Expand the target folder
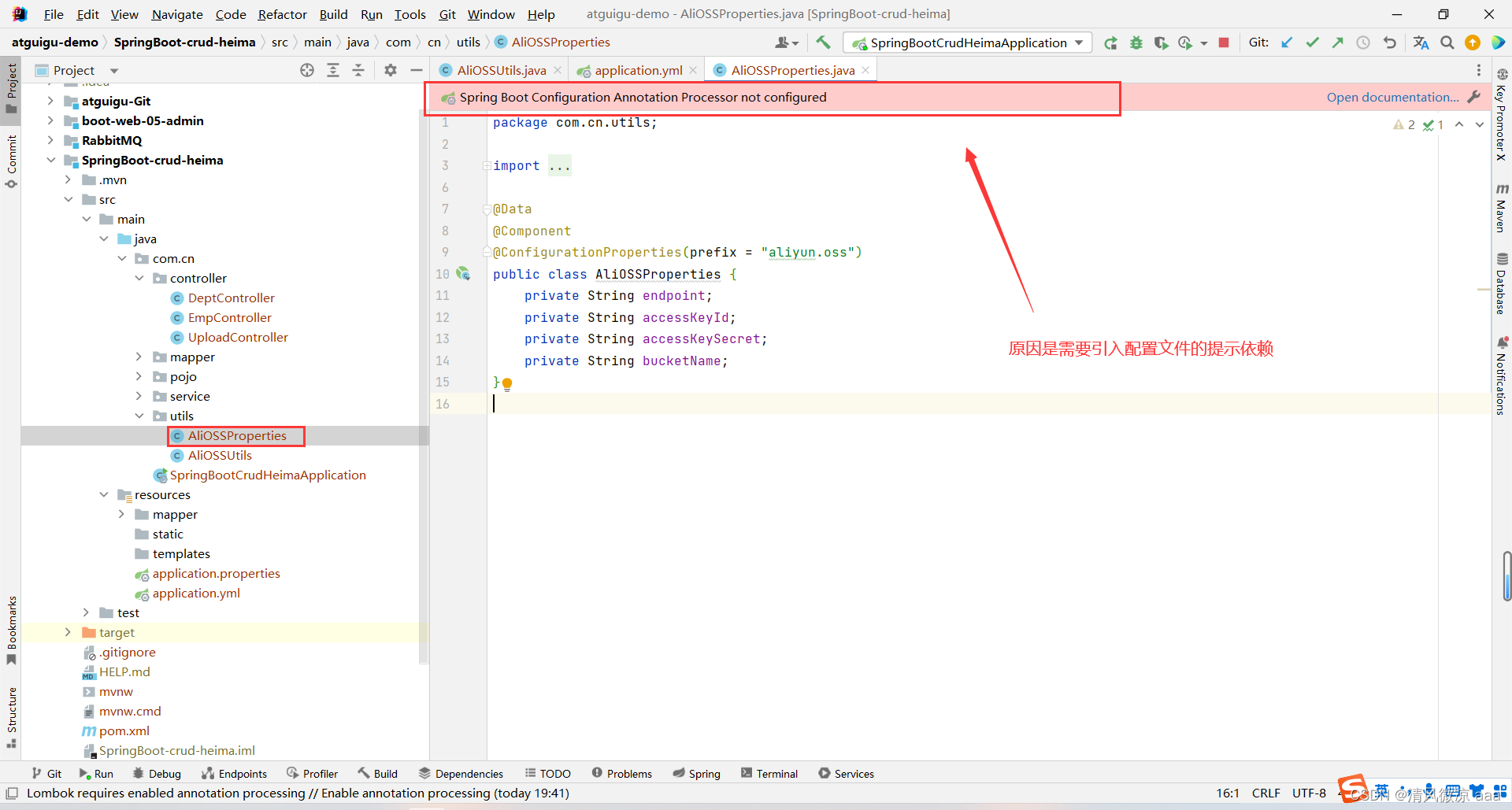 (x=68, y=632)
